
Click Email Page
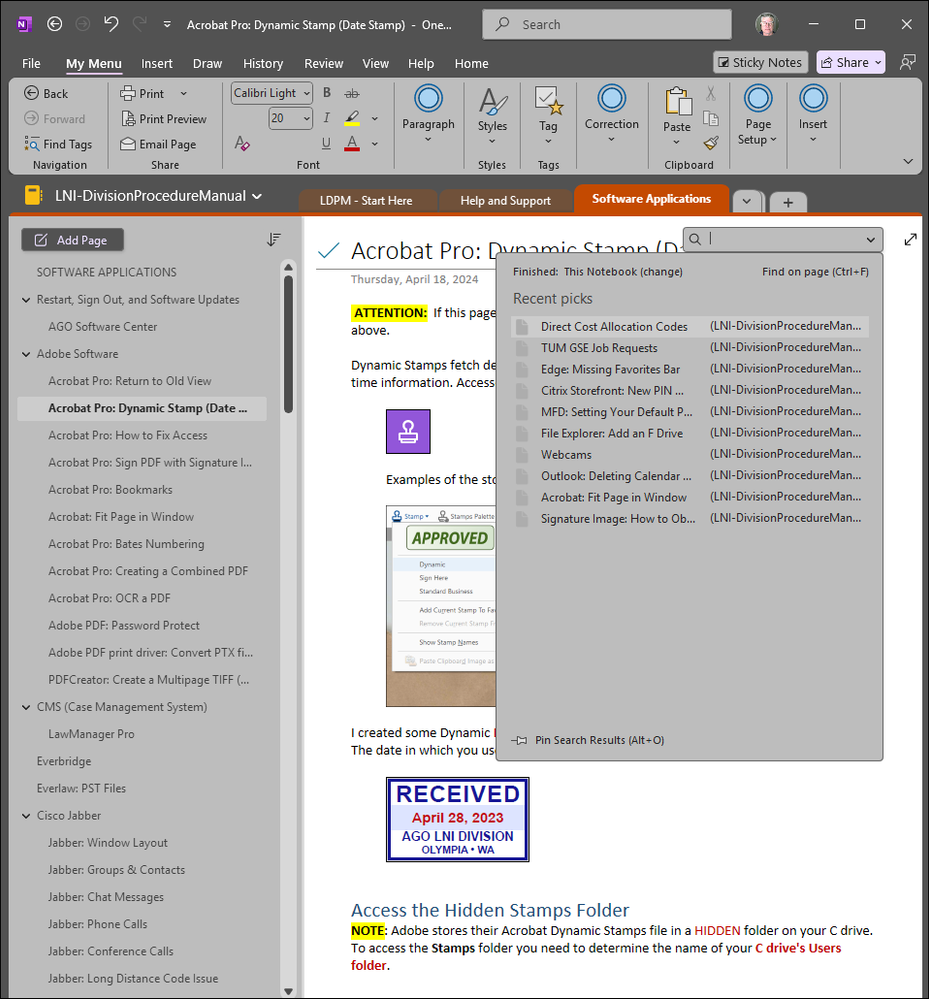click(x=158, y=145)
